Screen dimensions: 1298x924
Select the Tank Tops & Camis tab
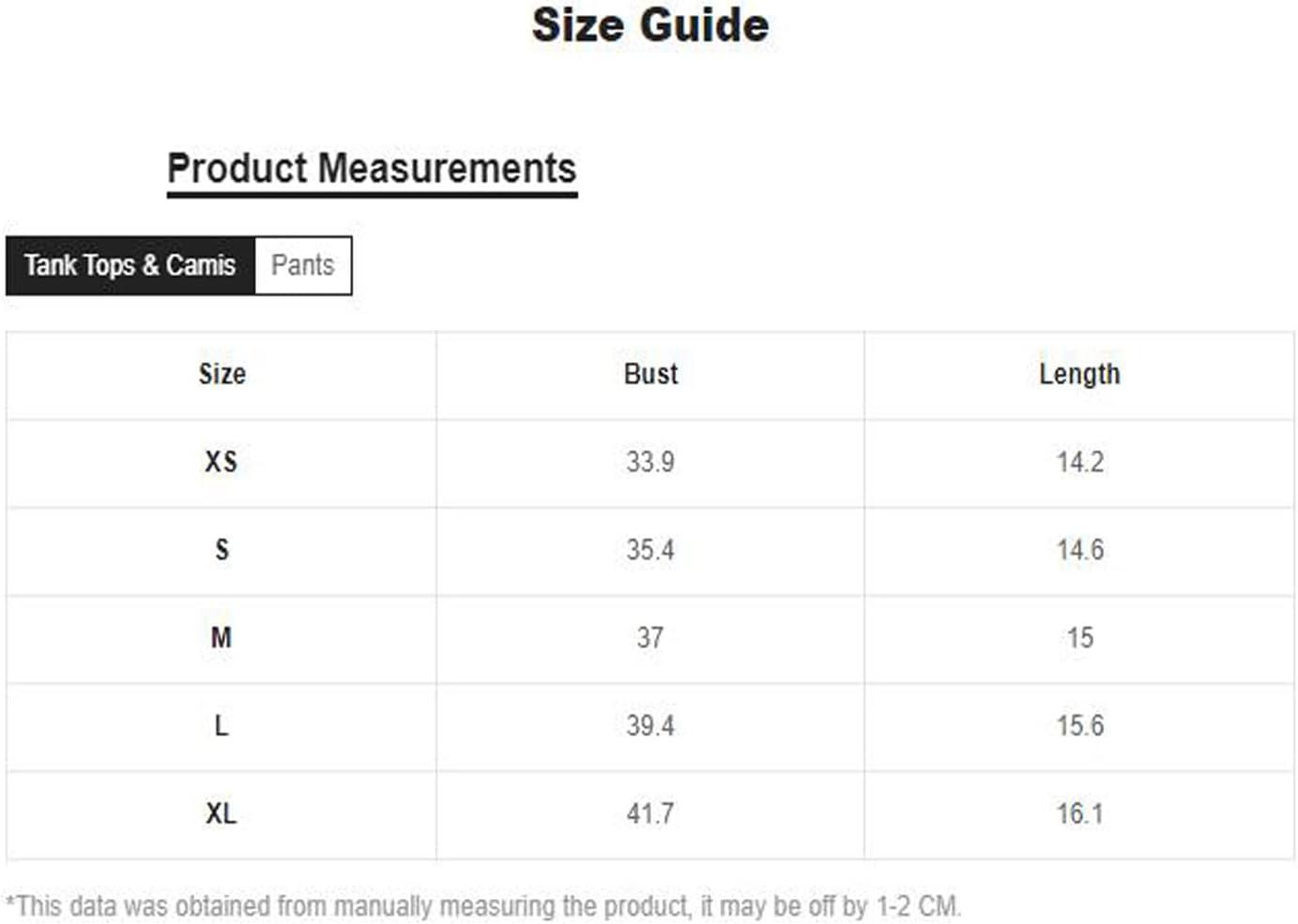tap(130, 265)
